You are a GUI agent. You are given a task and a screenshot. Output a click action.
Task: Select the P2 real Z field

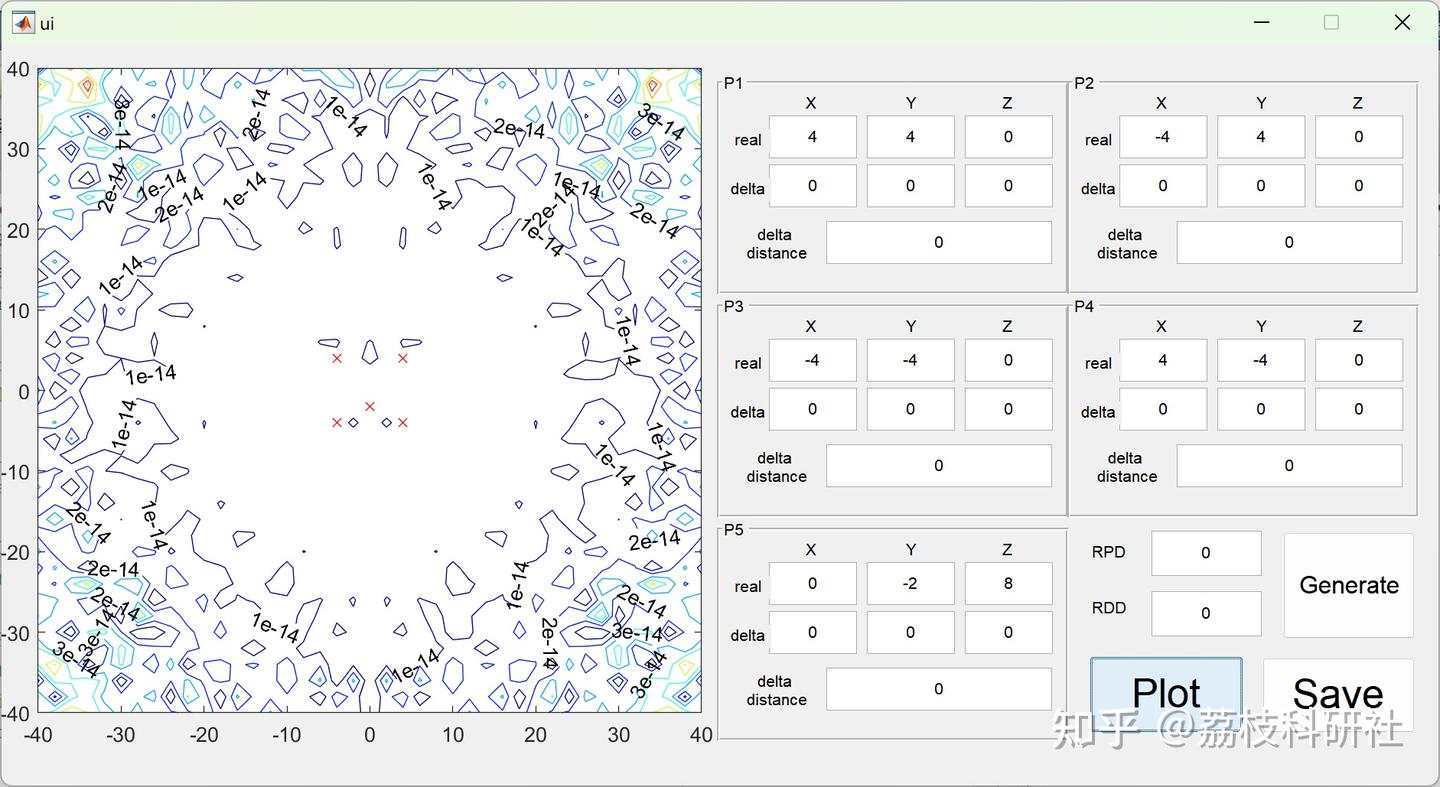(x=1359, y=137)
